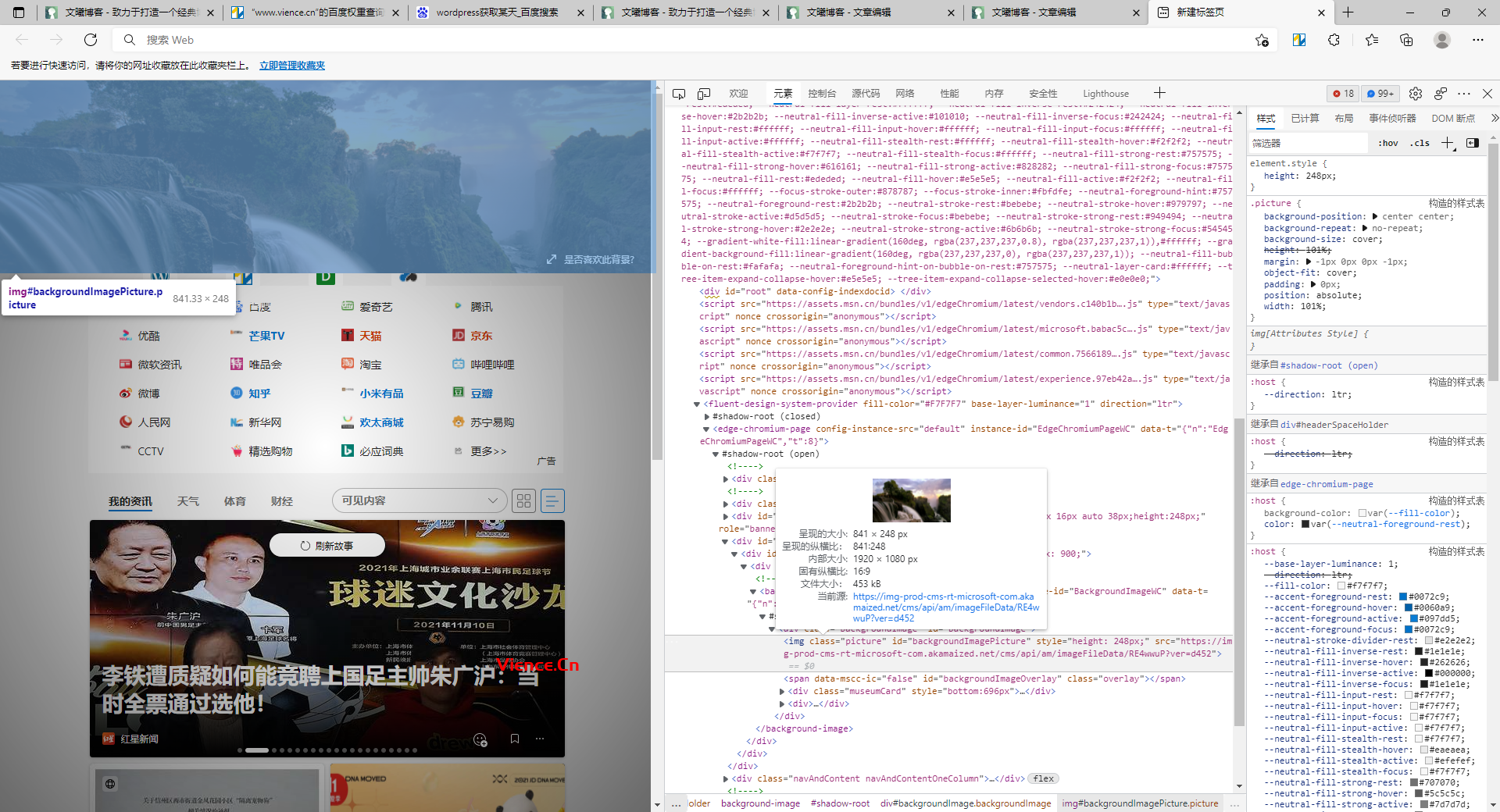Expand the navAndContent div node
Screen dimensions: 1500x812
pyautogui.click(x=726, y=778)
